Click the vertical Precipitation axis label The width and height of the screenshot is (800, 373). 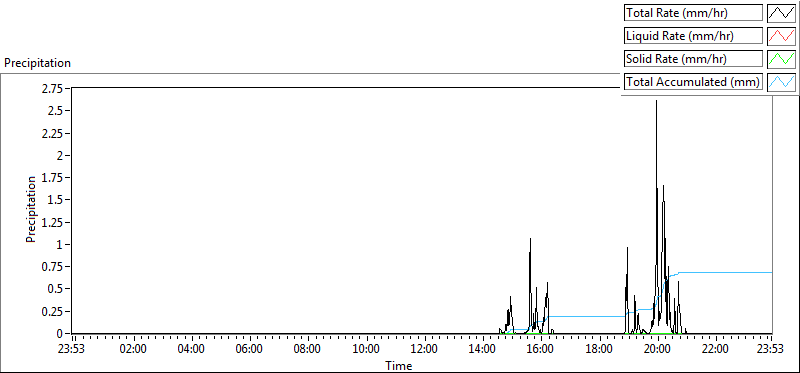[x=31, y=210]
